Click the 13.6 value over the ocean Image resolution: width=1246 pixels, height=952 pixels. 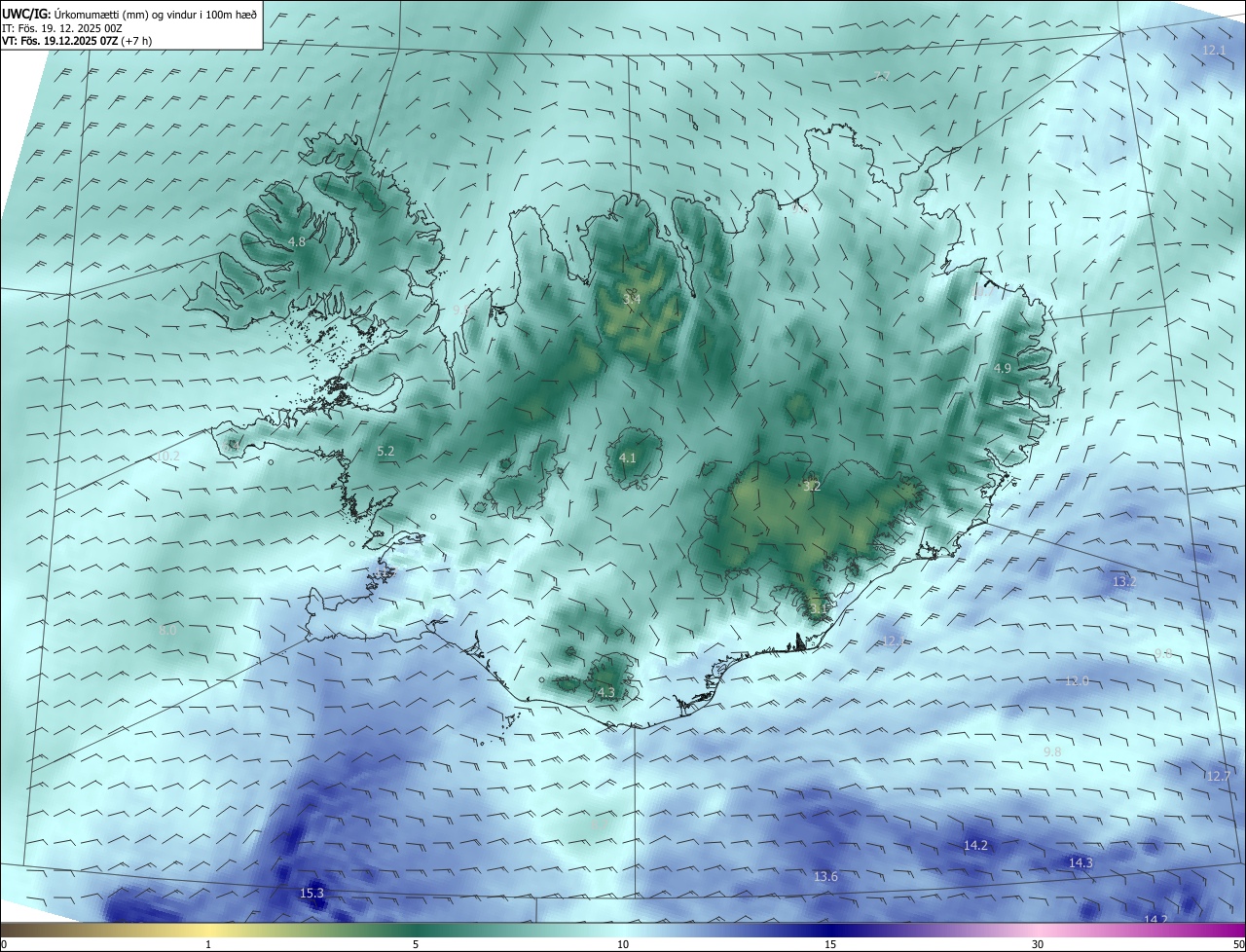point(825,876)
